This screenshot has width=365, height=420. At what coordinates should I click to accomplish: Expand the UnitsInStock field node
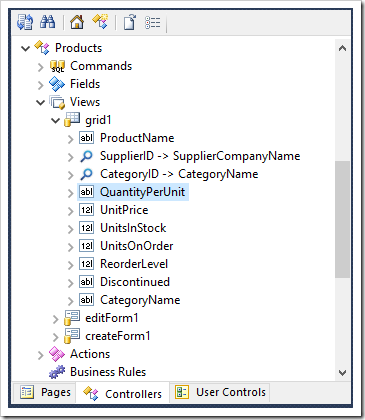(x=70, y=229)
